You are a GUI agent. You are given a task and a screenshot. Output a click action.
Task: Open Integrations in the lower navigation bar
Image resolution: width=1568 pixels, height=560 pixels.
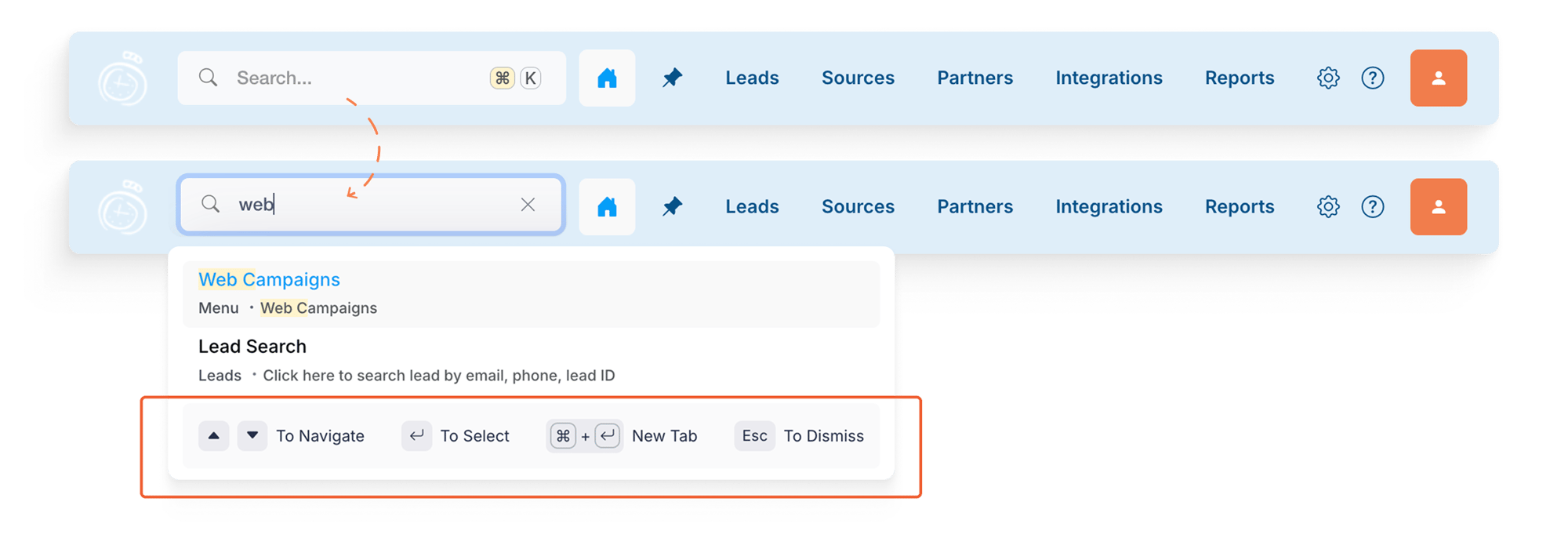click(x=1109, y=206)
